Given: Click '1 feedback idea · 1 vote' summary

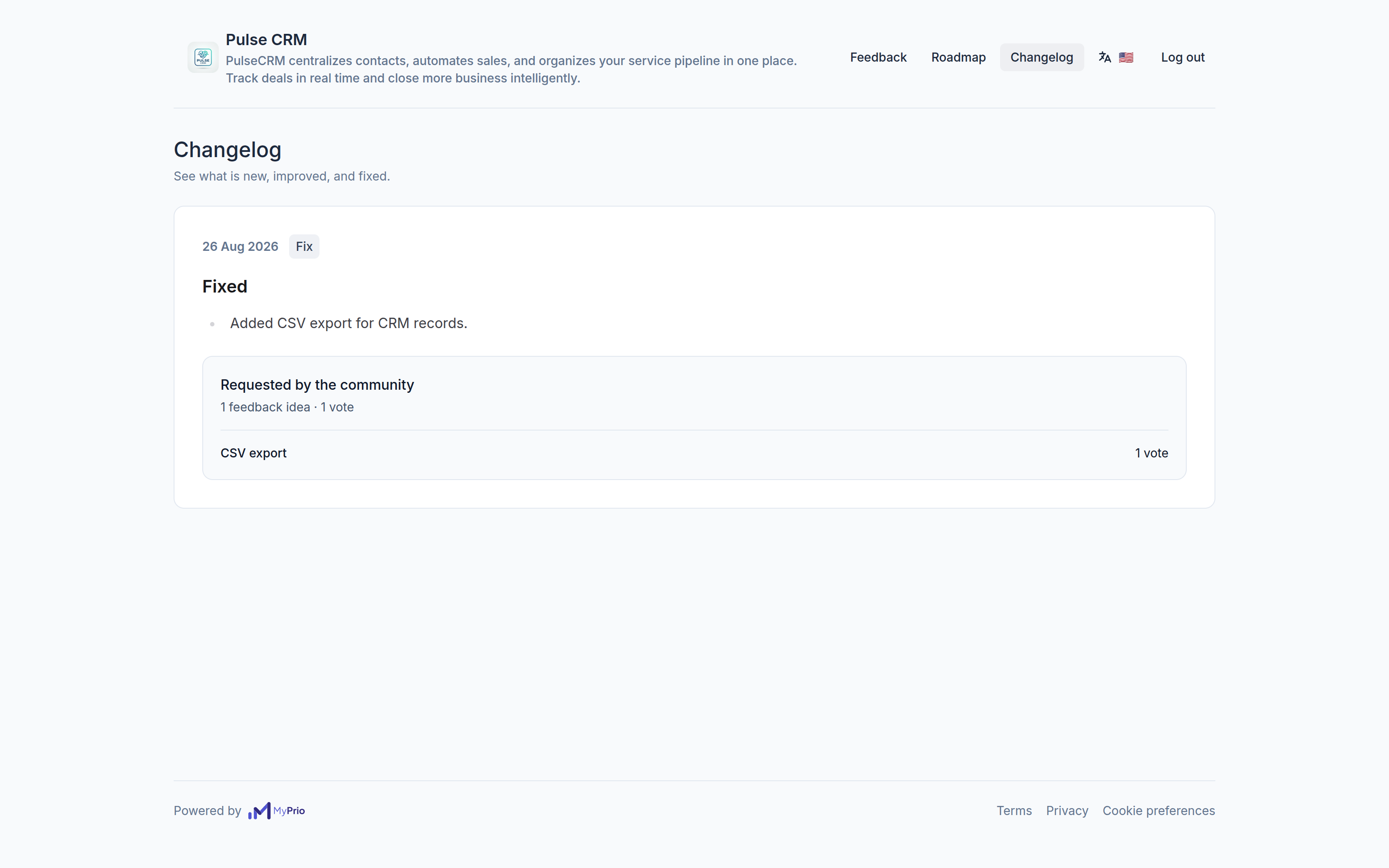Looking at the screenshot, I should point(287,407).
